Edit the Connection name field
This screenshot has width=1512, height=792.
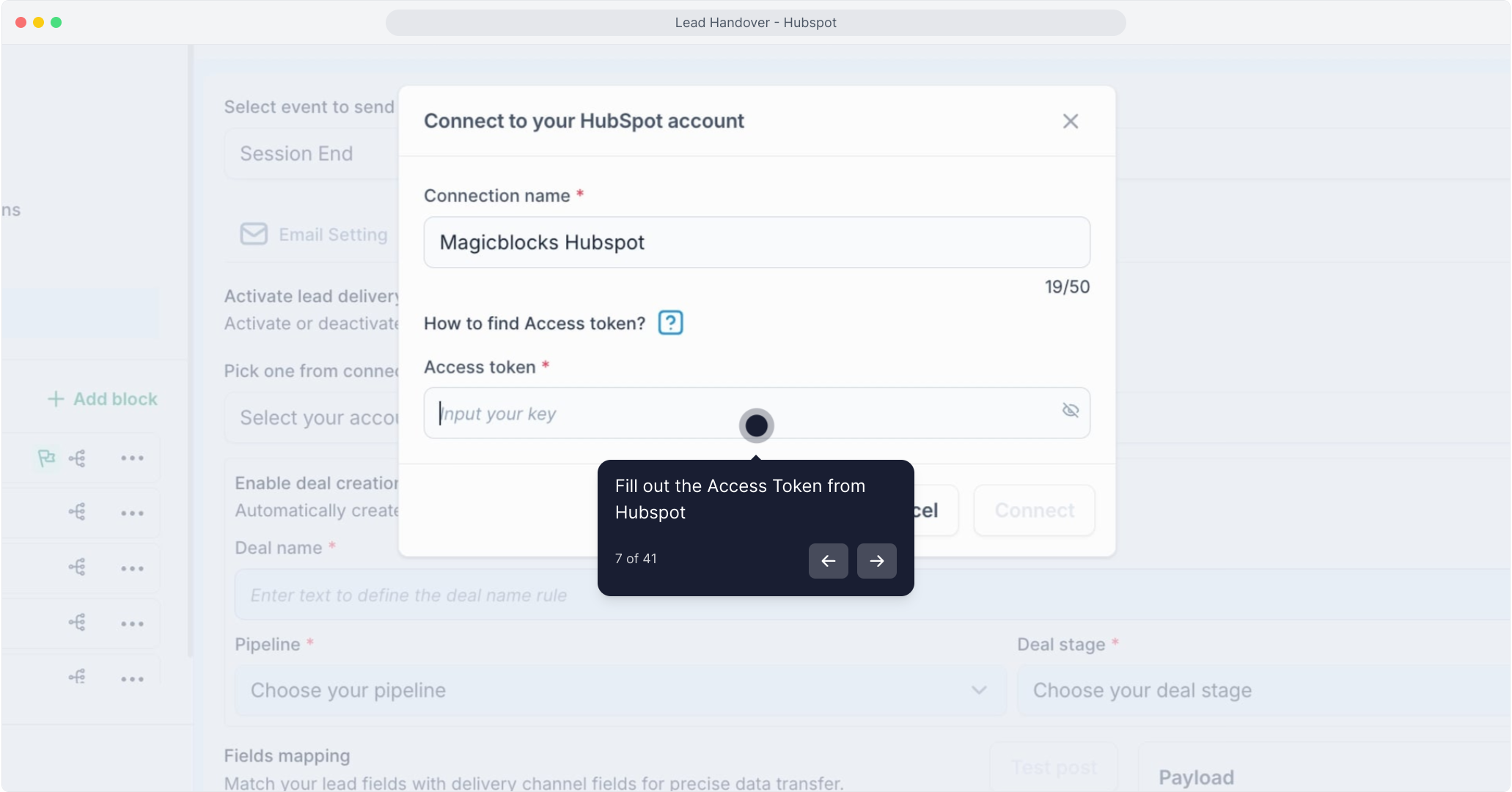756,243
